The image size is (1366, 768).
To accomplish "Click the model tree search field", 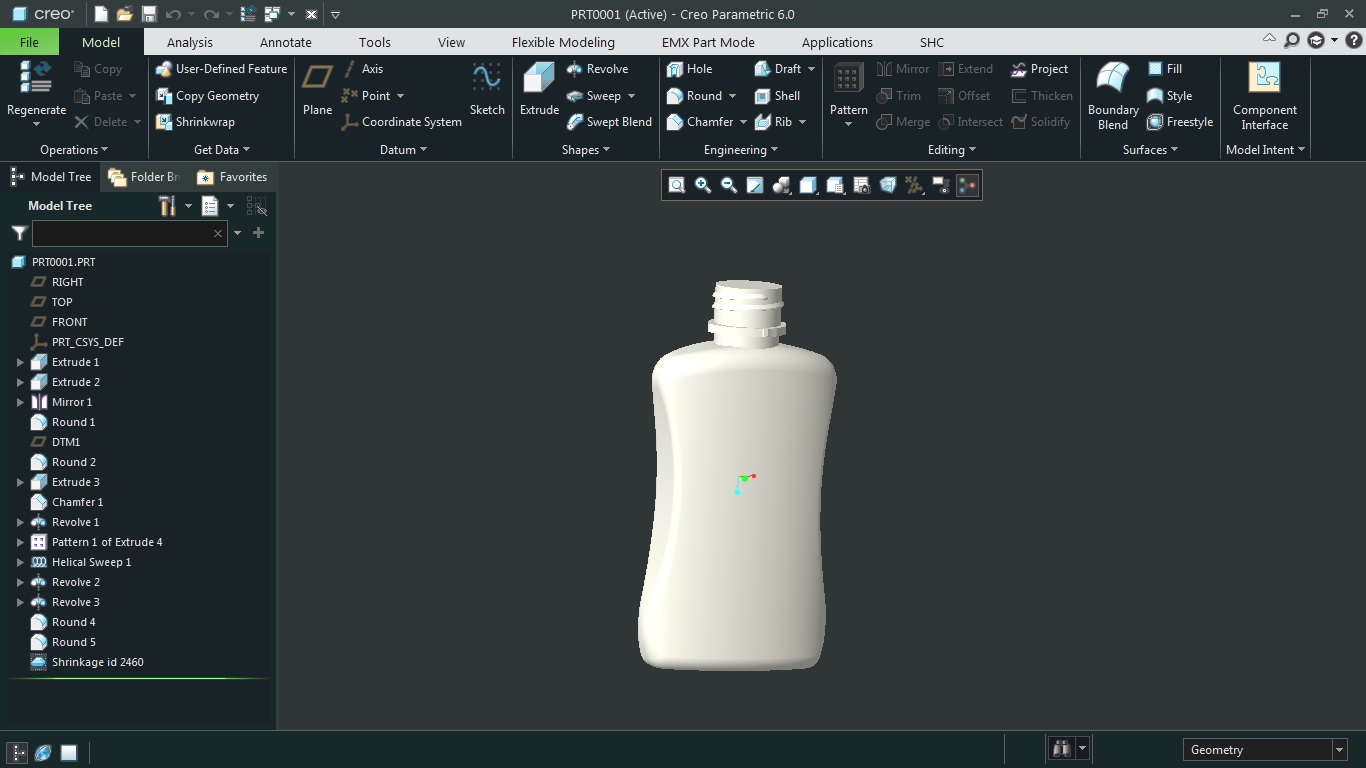I will [128, 233].
